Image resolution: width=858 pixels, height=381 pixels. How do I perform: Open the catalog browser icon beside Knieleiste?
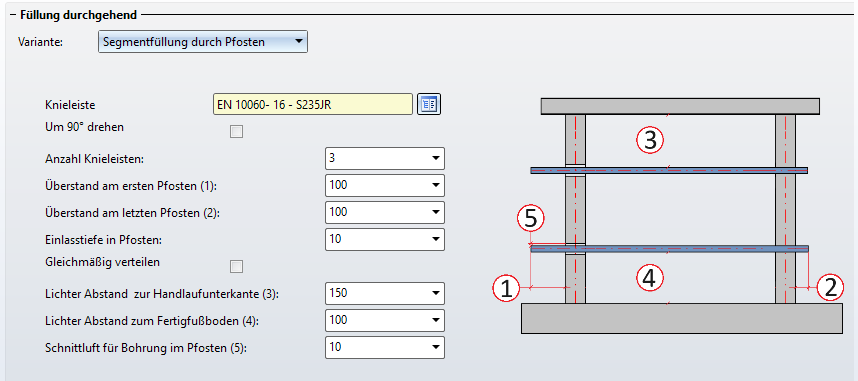[429, 104]
